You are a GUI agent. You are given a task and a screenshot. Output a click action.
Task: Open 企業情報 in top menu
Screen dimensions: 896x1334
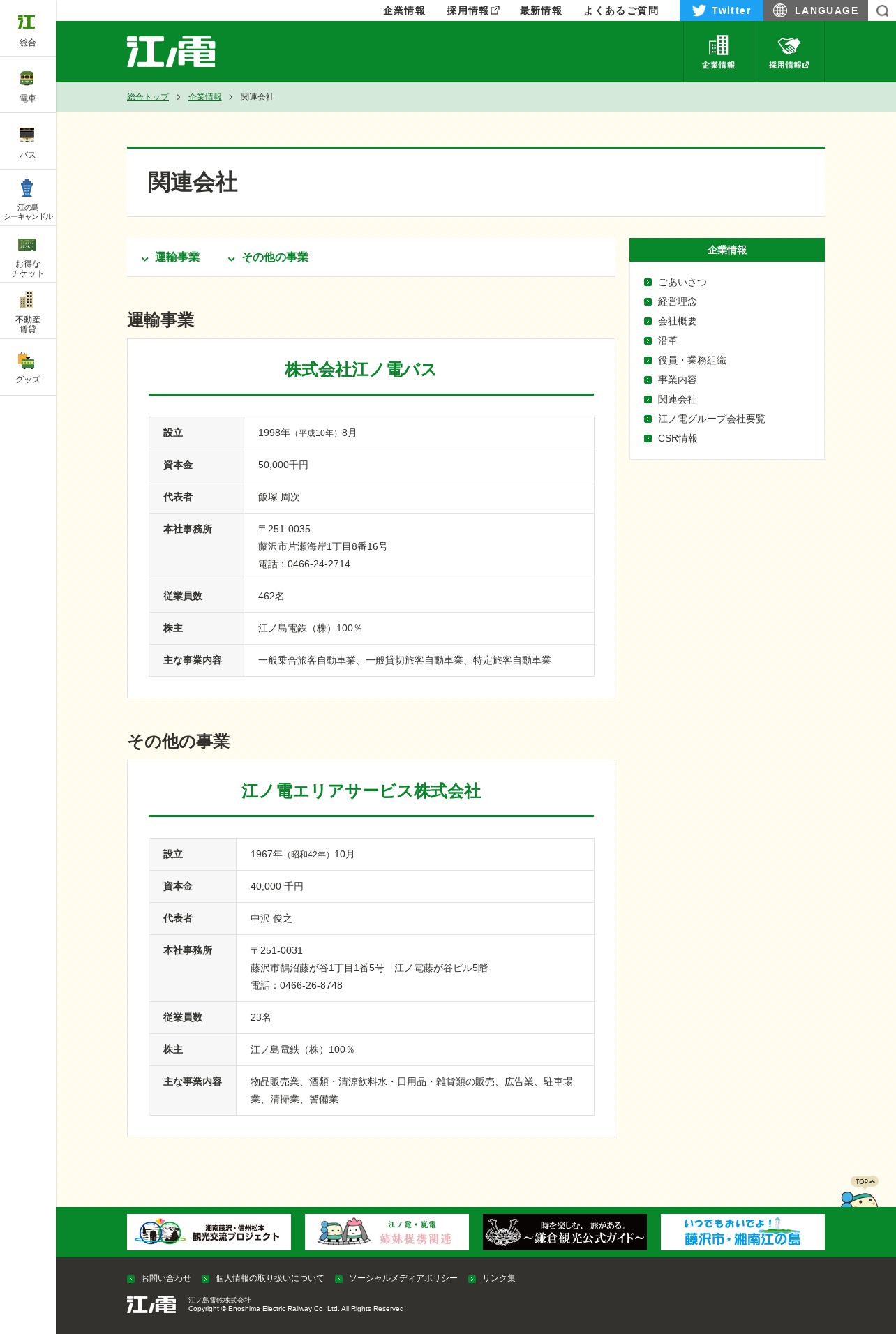[x=404, y=10]
